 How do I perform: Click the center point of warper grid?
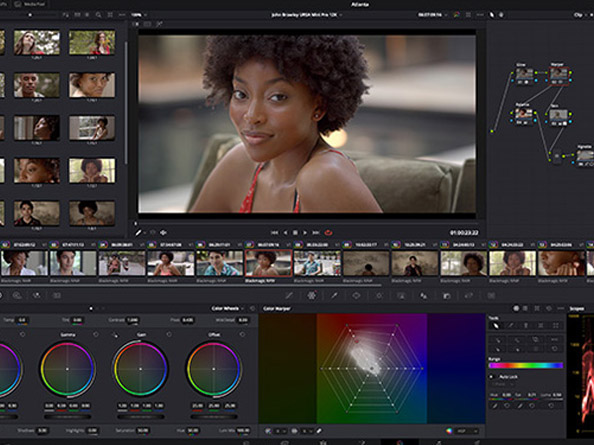tap(372, 368)
